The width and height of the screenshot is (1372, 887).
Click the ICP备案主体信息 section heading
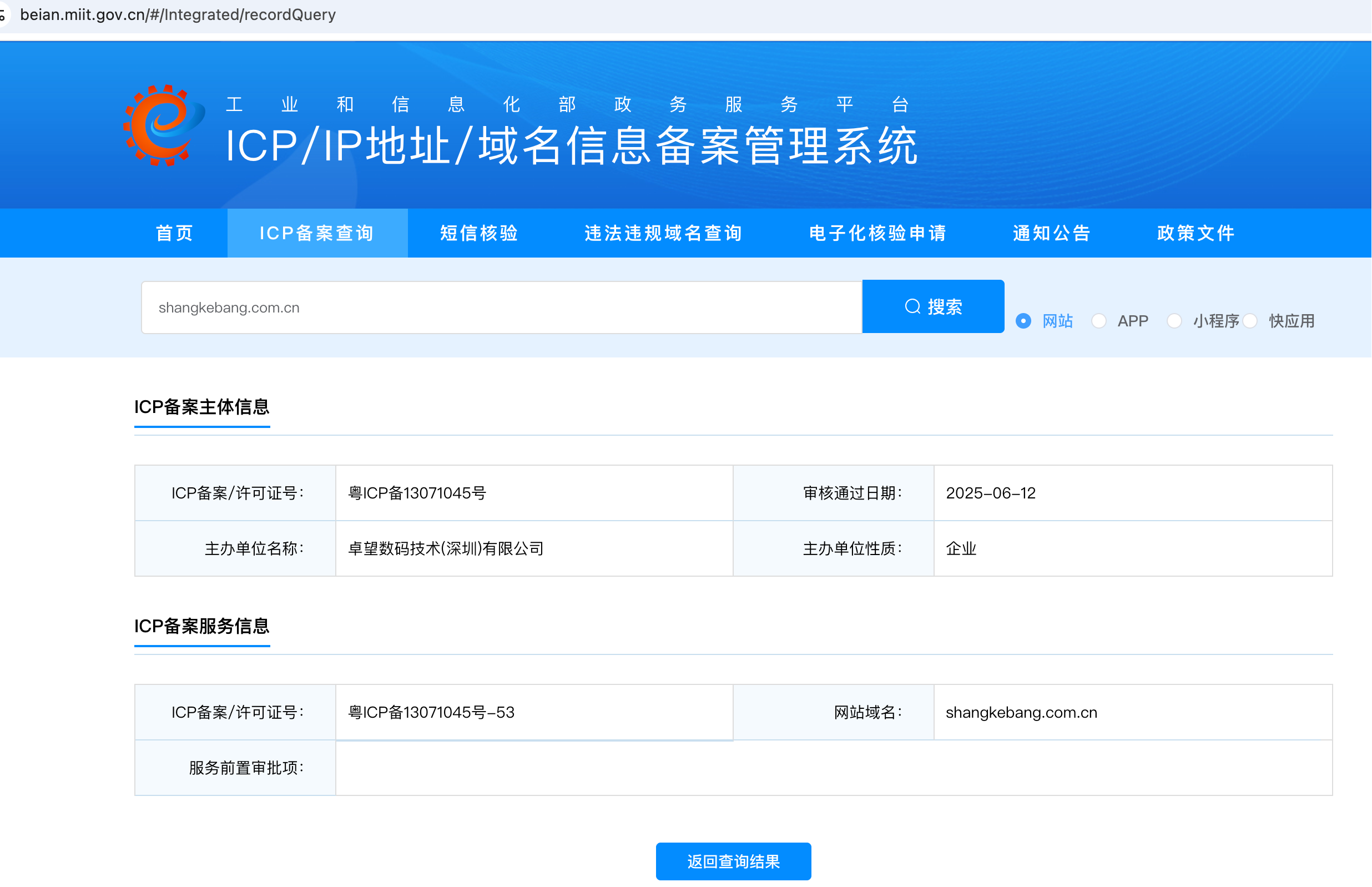coord(201,407)
